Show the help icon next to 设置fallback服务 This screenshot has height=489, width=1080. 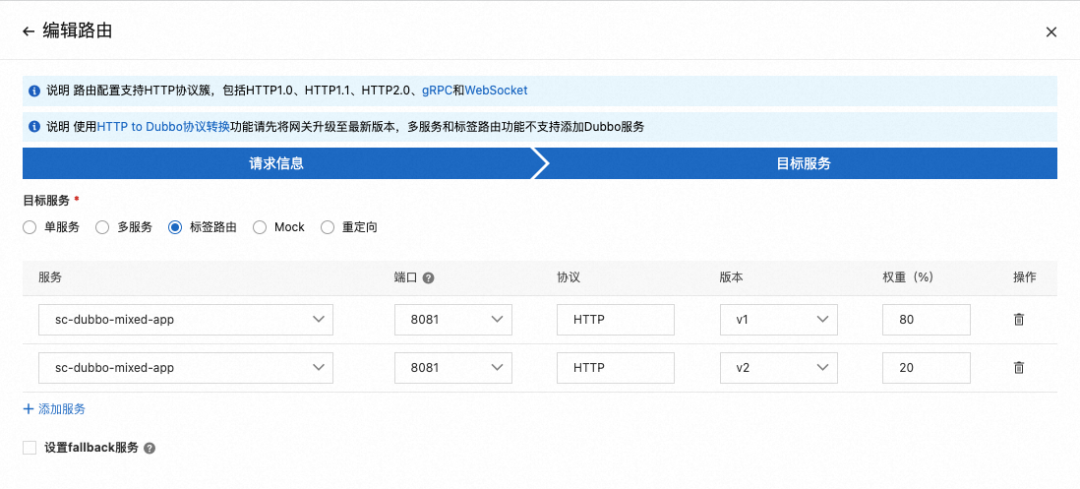(149, 448)
